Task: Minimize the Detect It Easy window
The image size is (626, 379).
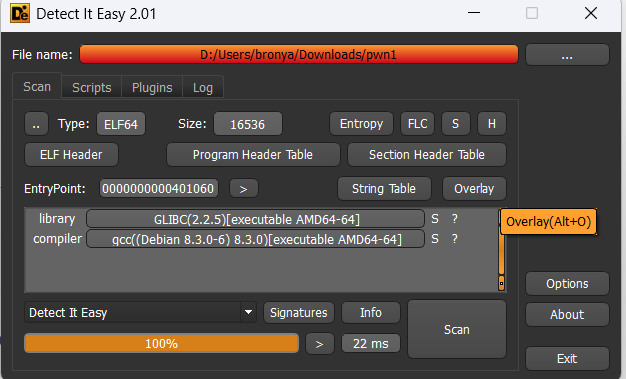Action: [x=473, y=13]
